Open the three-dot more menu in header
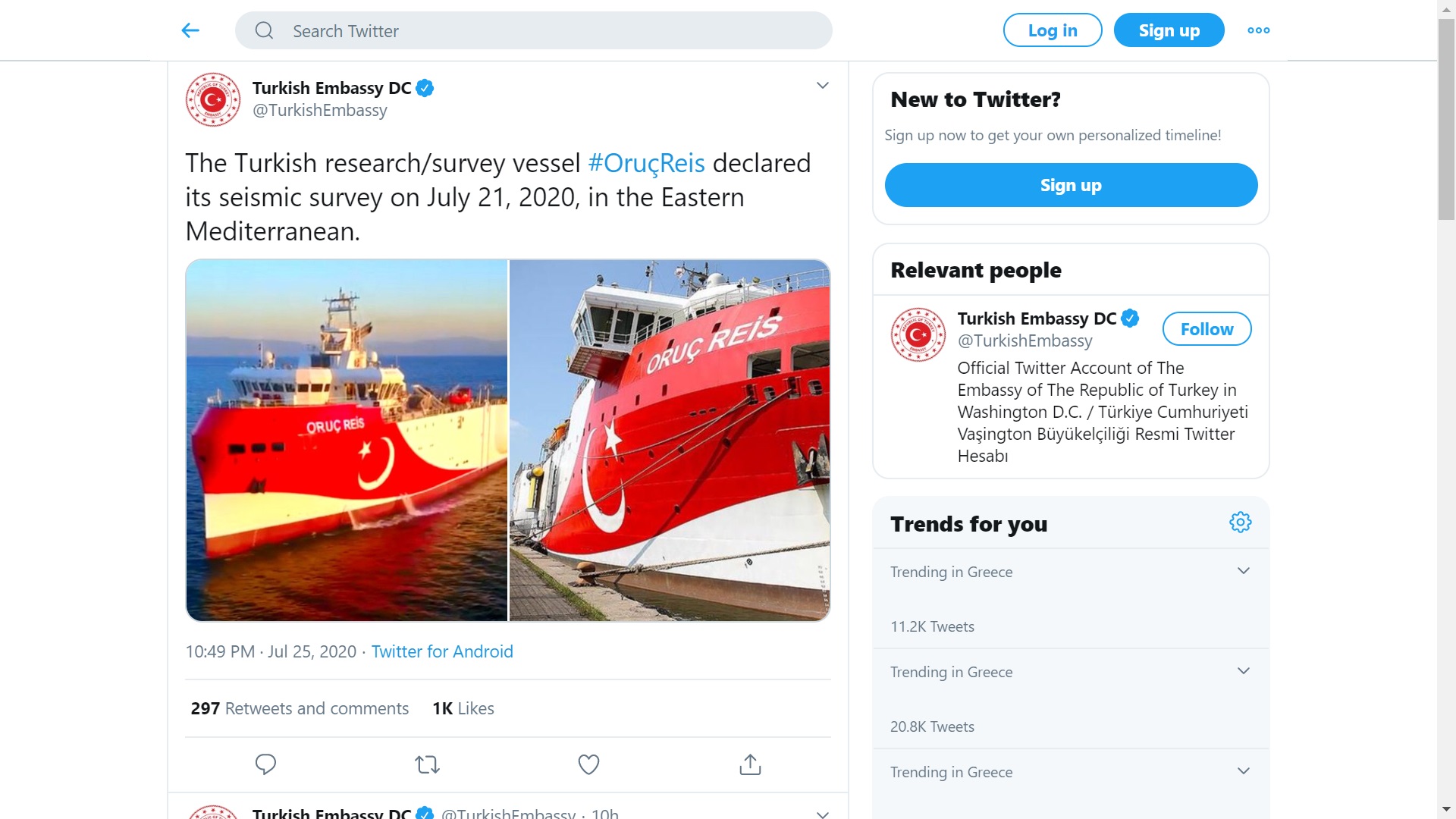This screenshot has height=819, width=1456. (x=1259, y=30)
